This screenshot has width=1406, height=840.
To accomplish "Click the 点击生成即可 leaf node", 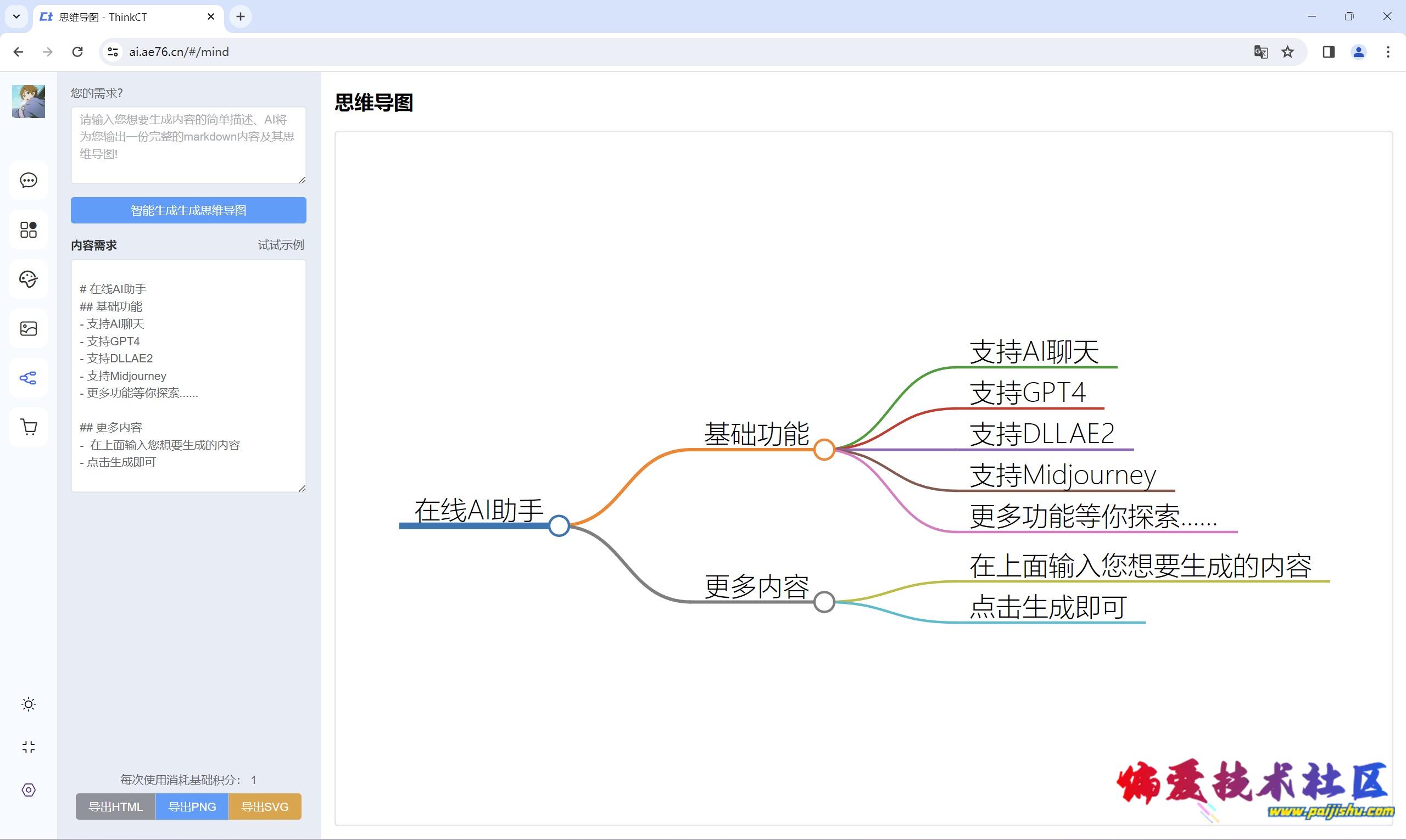I will (x=1048, y=607).
